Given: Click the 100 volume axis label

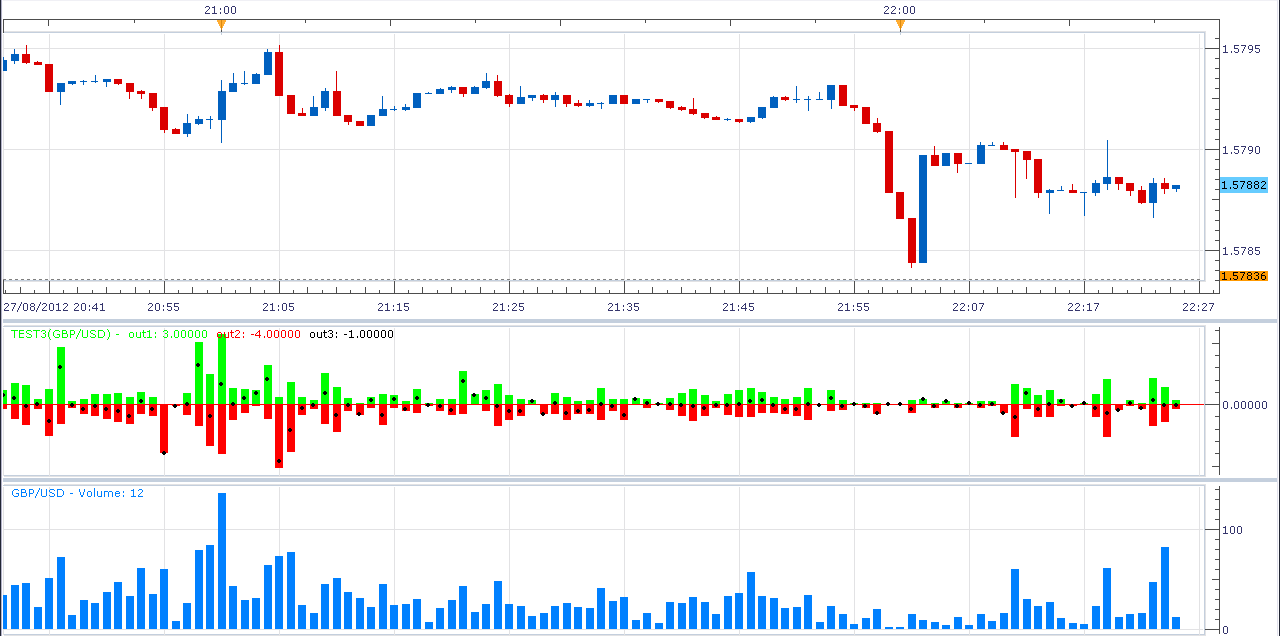Looking at the screenshot, I should pyautogui.click(x=1232, y=529).
